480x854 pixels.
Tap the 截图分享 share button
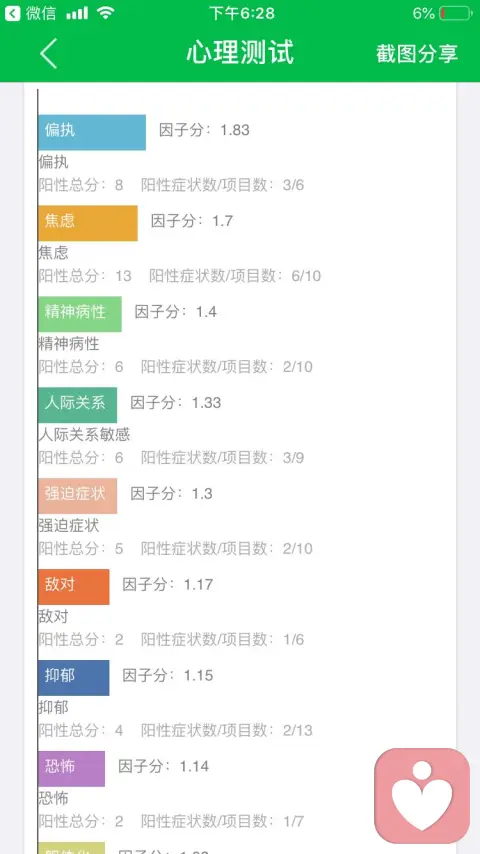point(417,53)
